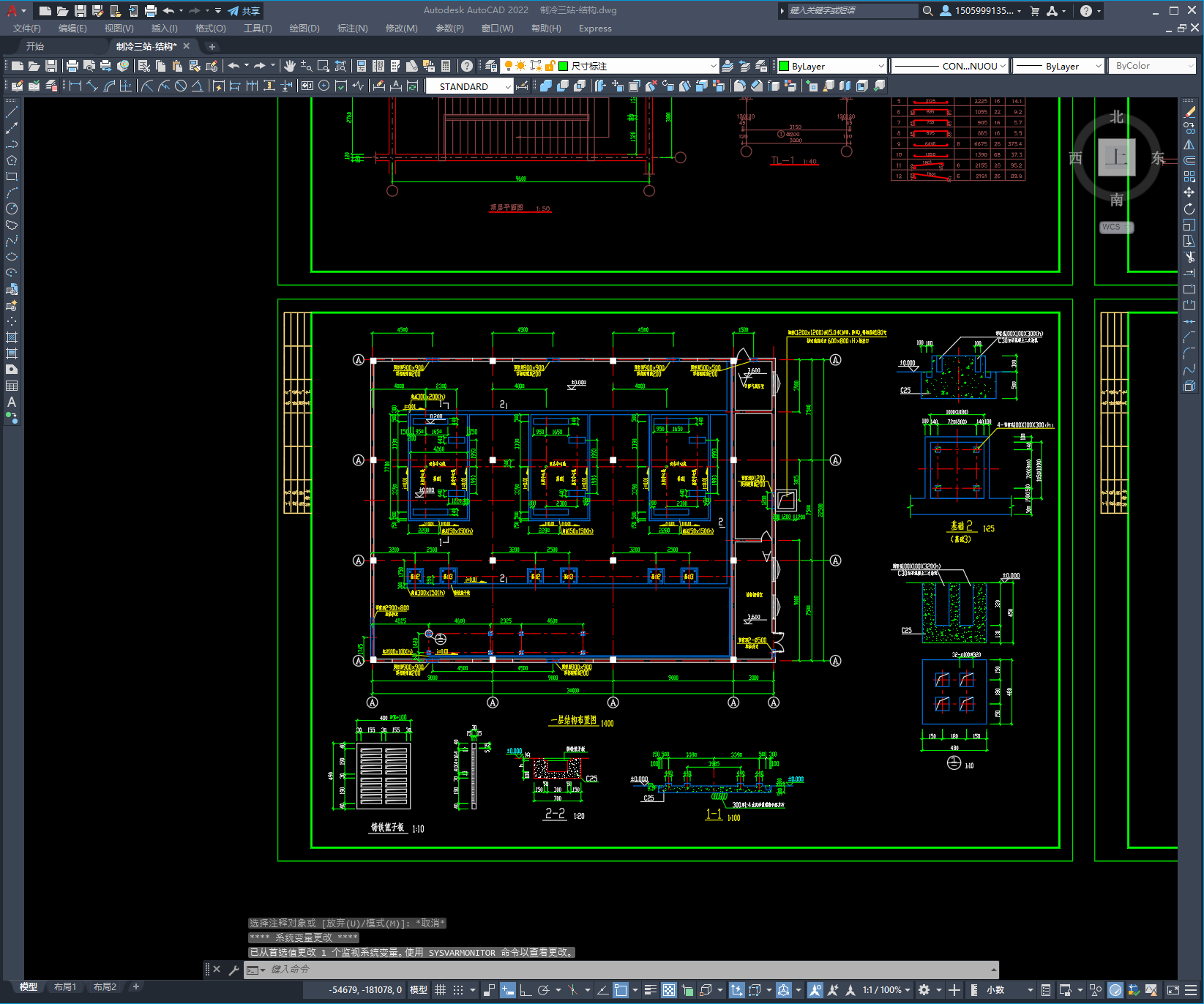Click the 上 top face of the ViewCube
This screenshot has width=1204, height=1004.
[1116, 157]
